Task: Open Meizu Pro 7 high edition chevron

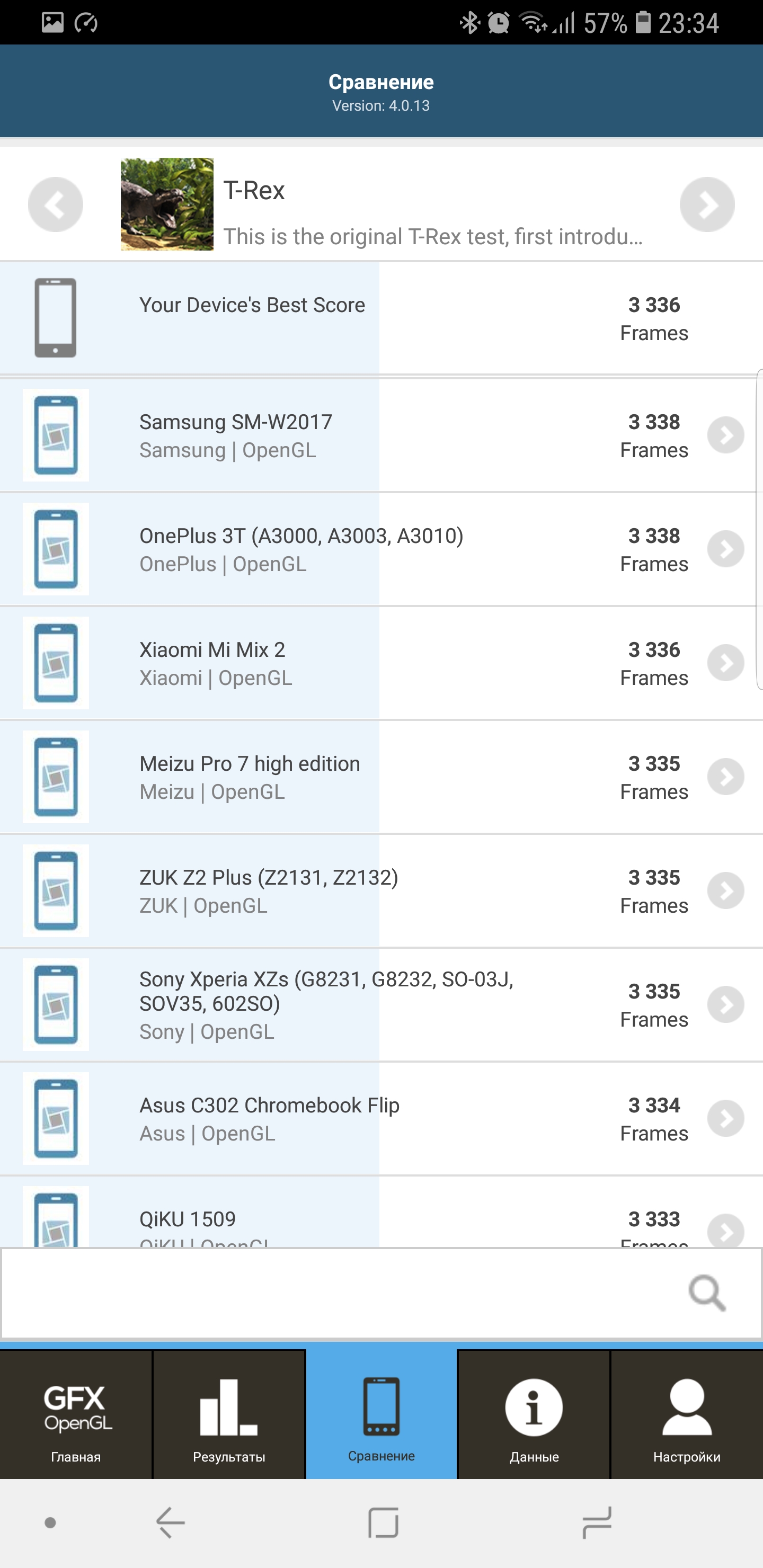Action: 725,777
